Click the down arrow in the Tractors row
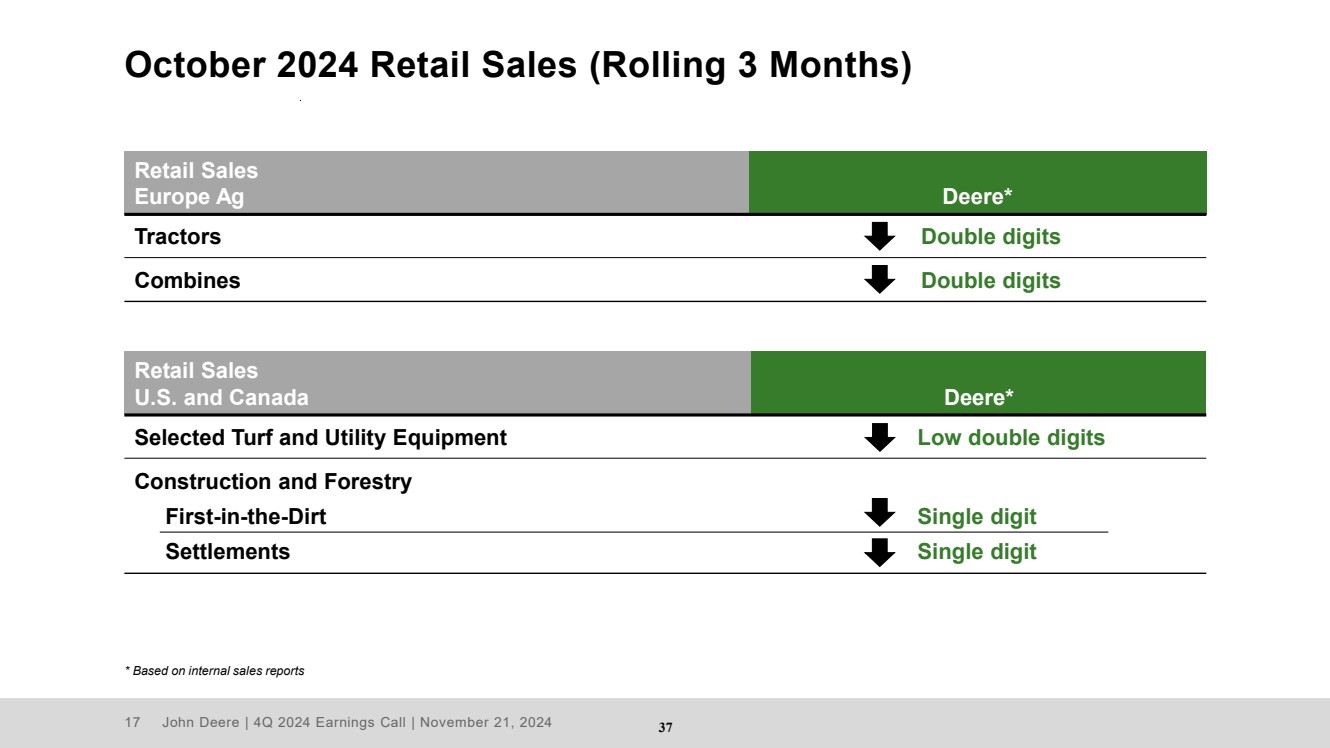Image resolution: width=1330 pixels, height=748 pixels. coord(879,237)
